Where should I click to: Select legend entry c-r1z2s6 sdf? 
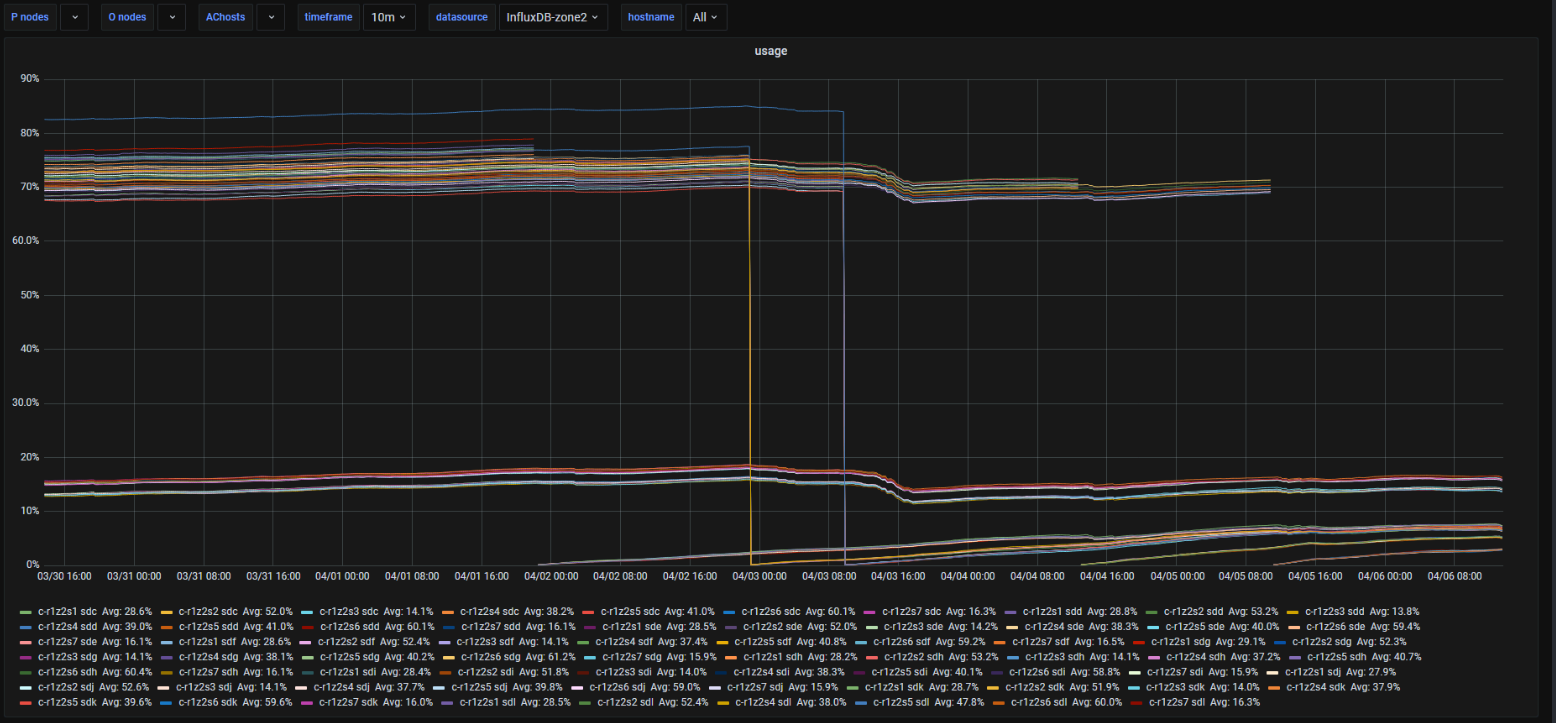[903, 641]
